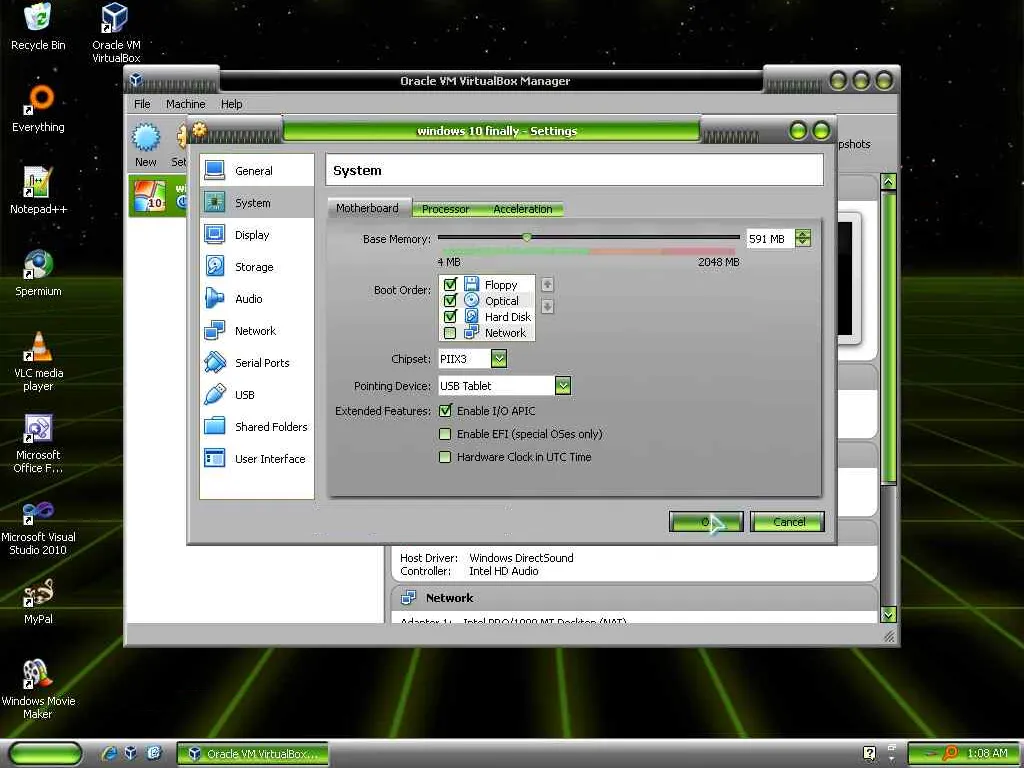Open Spermium browser shortcut

tap(38, 272)
